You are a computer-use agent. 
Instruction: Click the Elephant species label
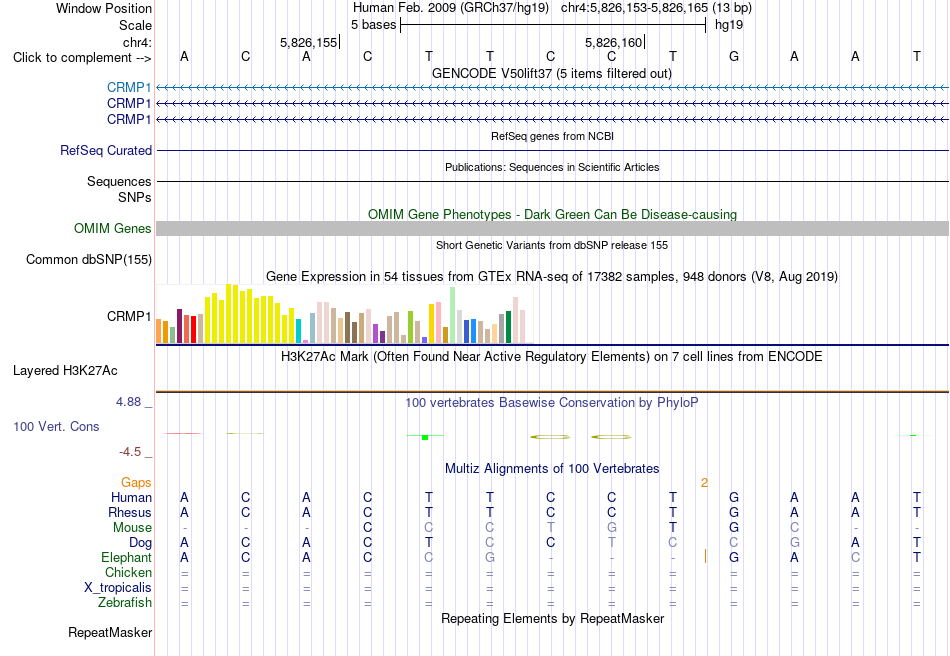pos(126,557)
